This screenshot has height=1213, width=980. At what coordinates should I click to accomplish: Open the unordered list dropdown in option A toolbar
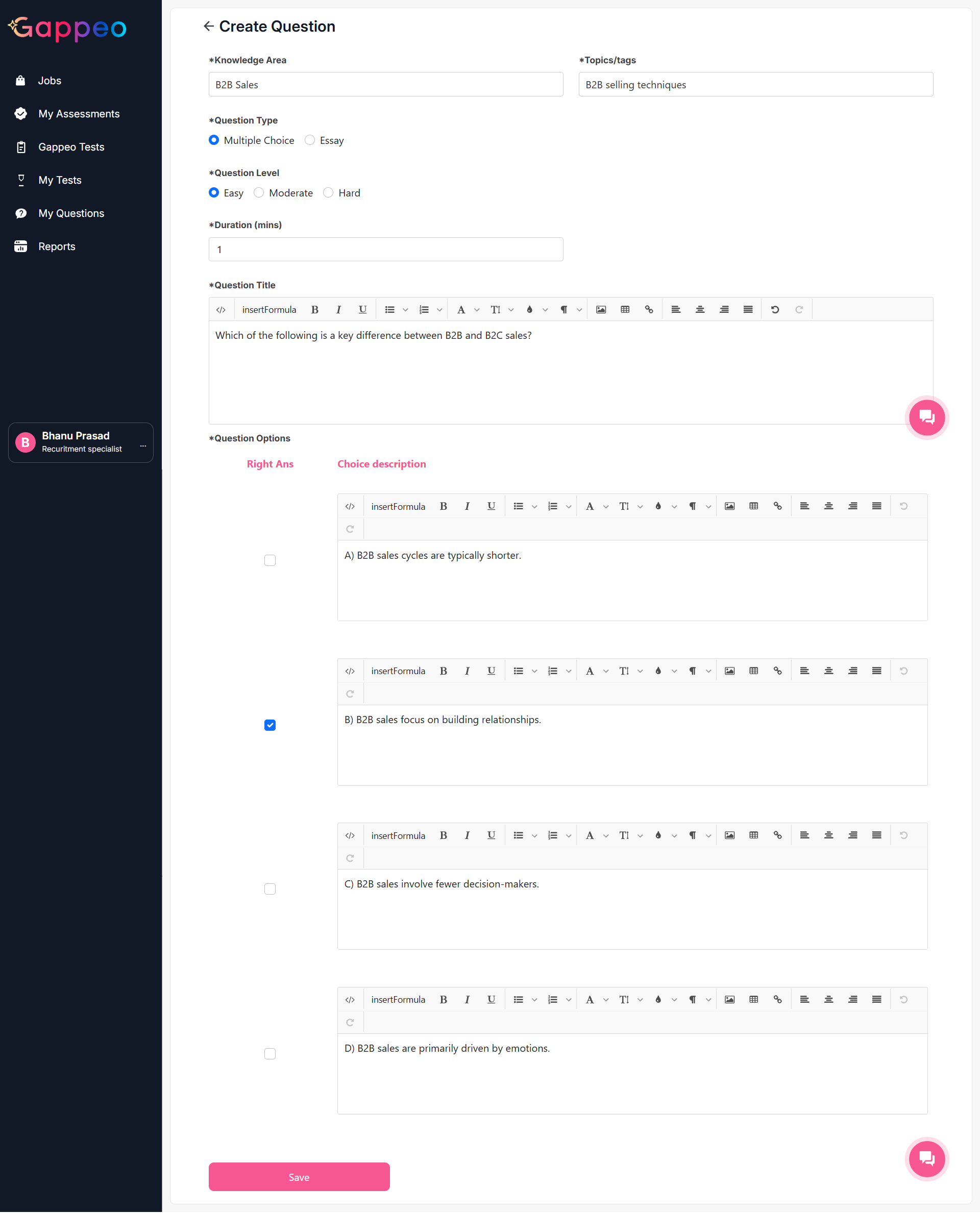[x=534, y=507]
